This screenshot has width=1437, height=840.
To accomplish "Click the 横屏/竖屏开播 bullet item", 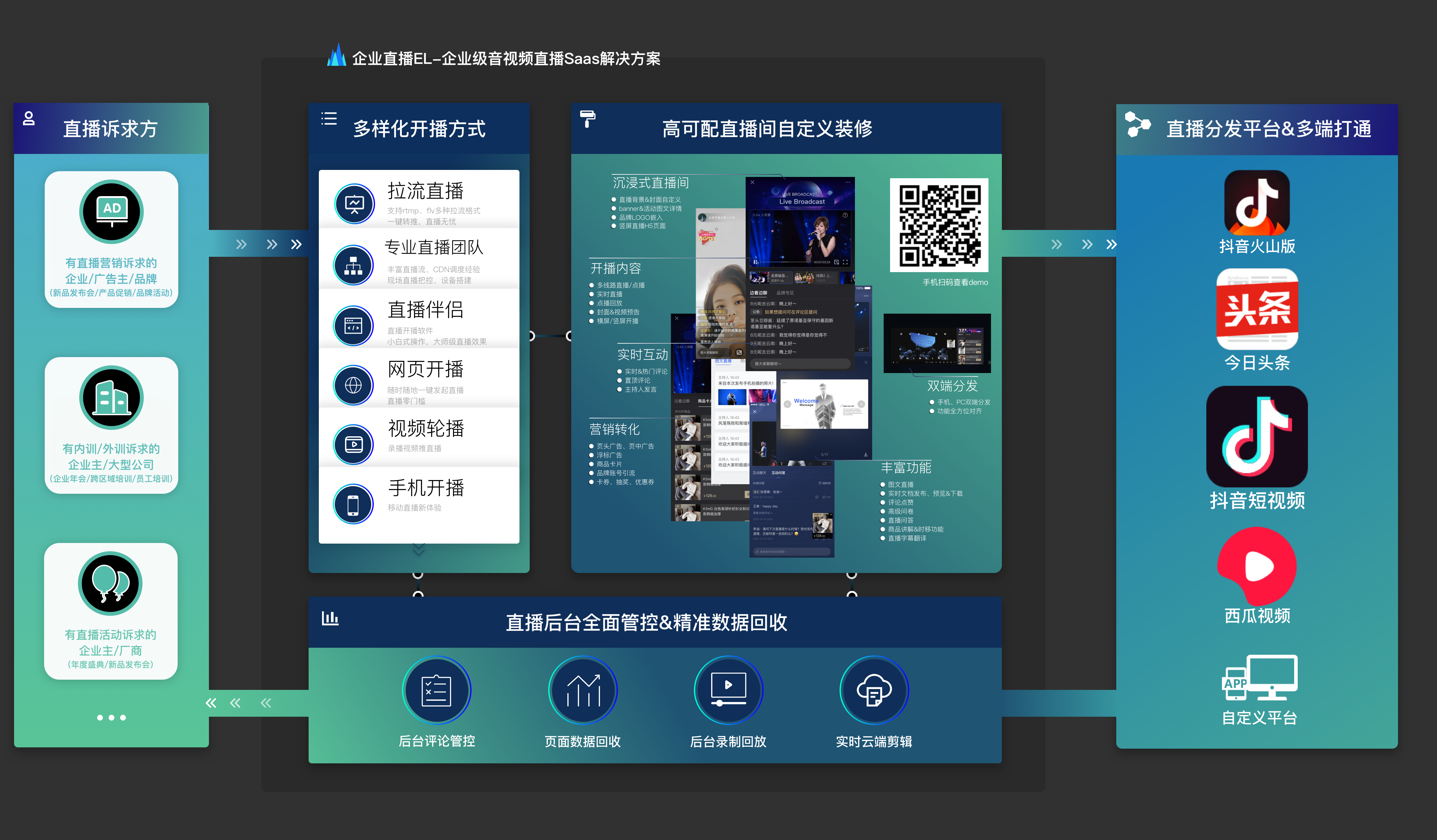I will (x=613, y=321).
